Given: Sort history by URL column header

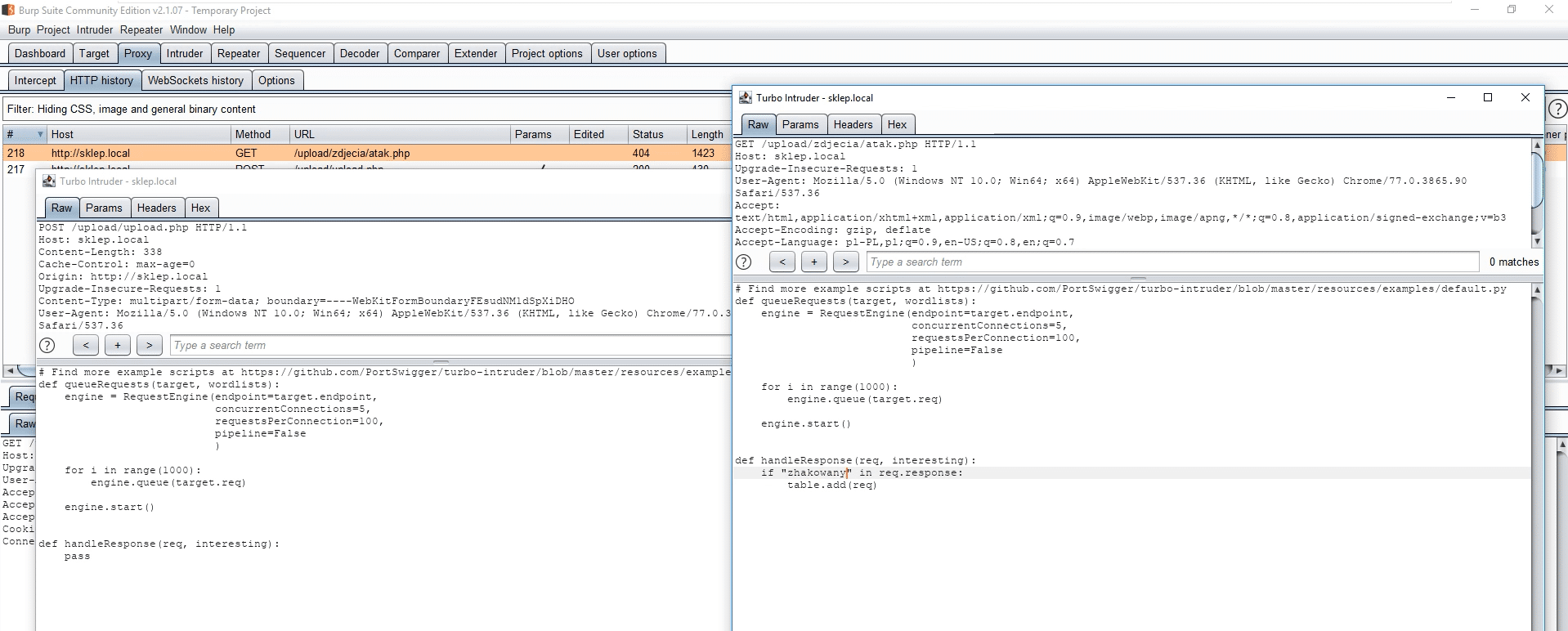Looking at the screenshot, I should [401, 134].
